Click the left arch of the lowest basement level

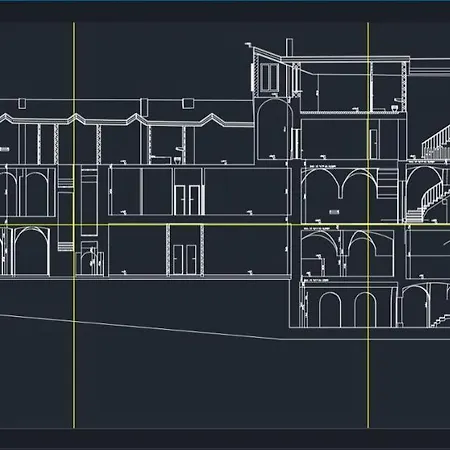[x=330, y=310]
